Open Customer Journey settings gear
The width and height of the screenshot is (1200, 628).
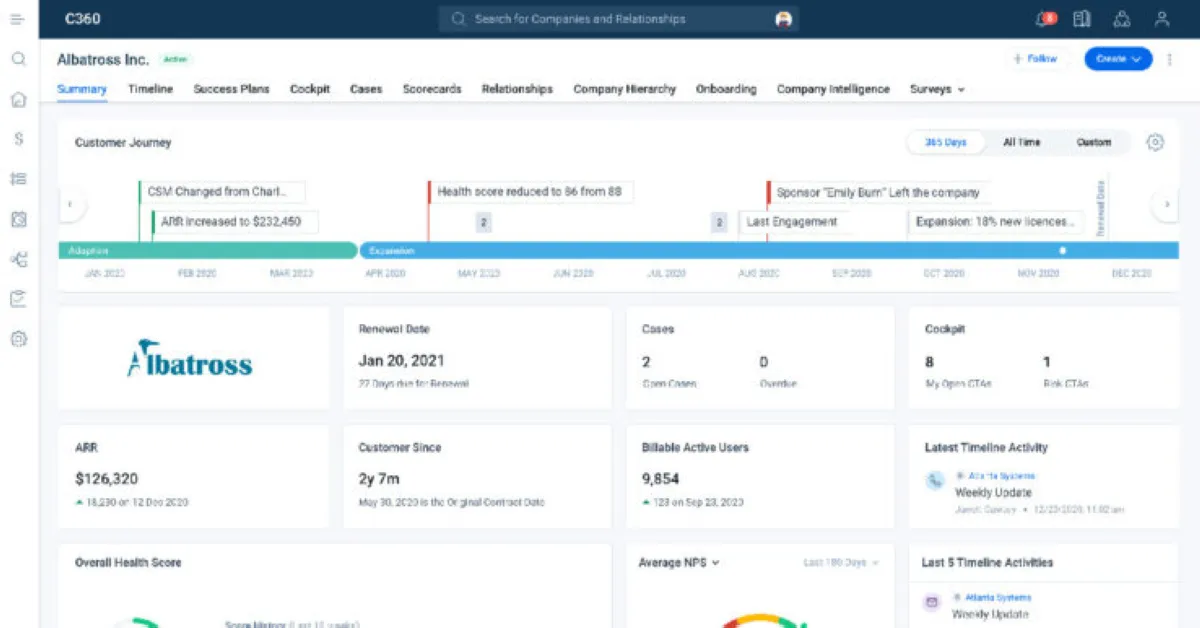[1155, 142]
